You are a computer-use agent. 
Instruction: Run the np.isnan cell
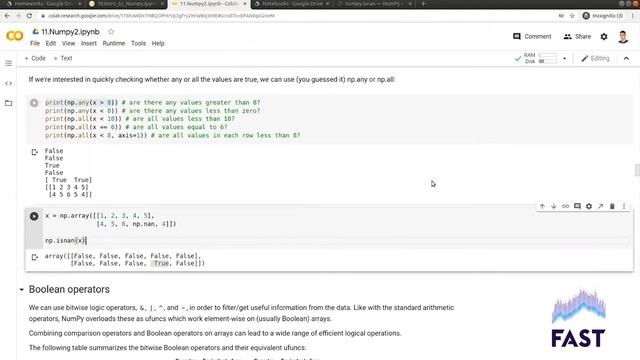34,216
